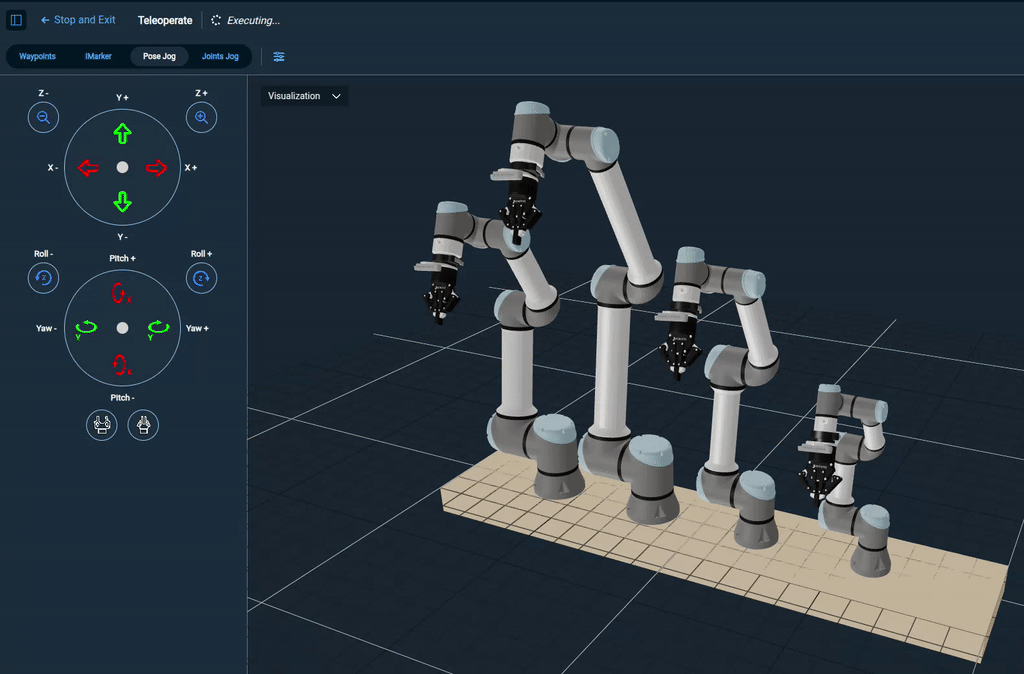Switch to the Waypoints tab
Screen dimensions: 1024x674
click(37, 56)
